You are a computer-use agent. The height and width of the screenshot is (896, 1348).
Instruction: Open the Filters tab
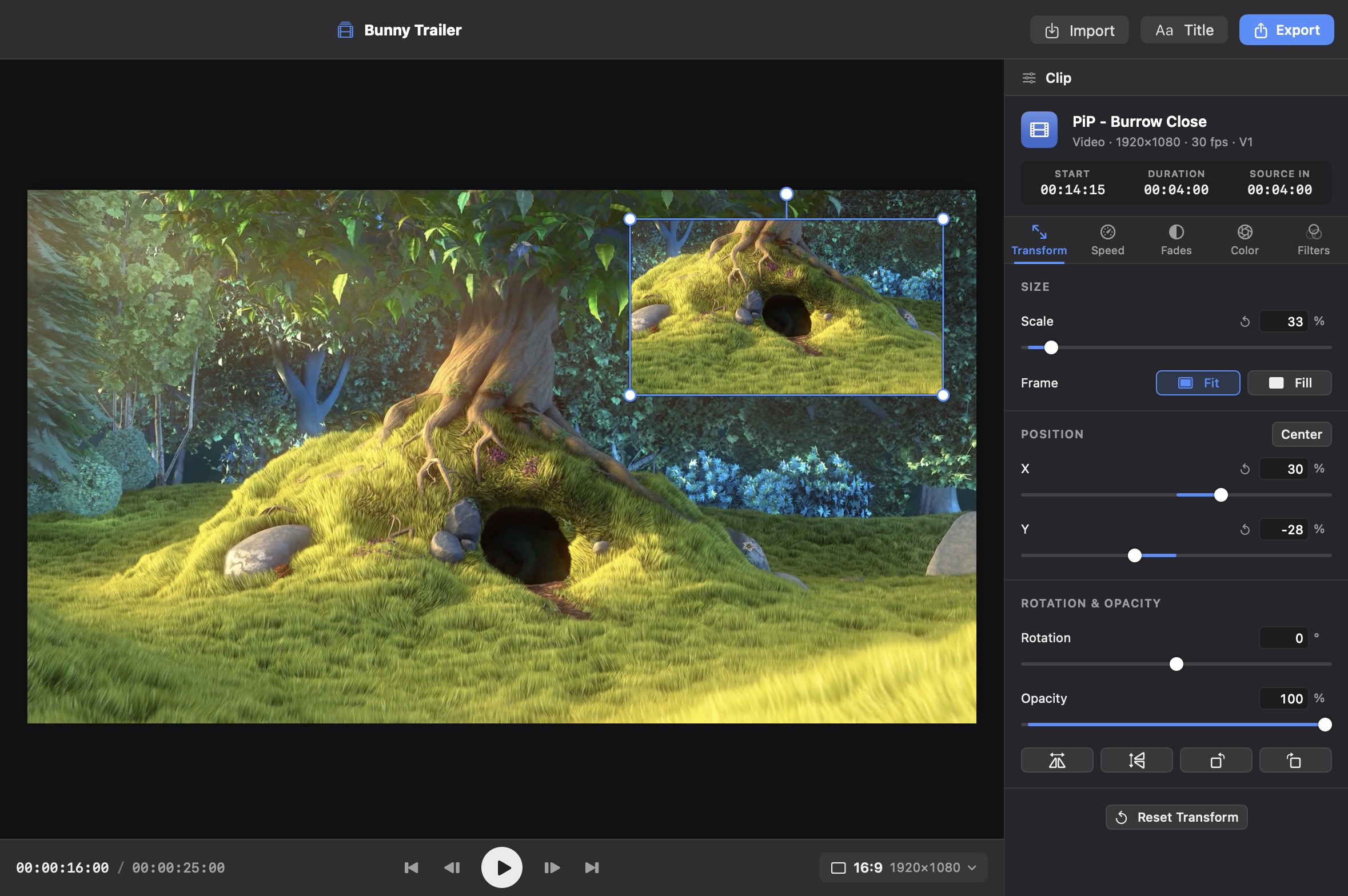[x=1313, y=240]
